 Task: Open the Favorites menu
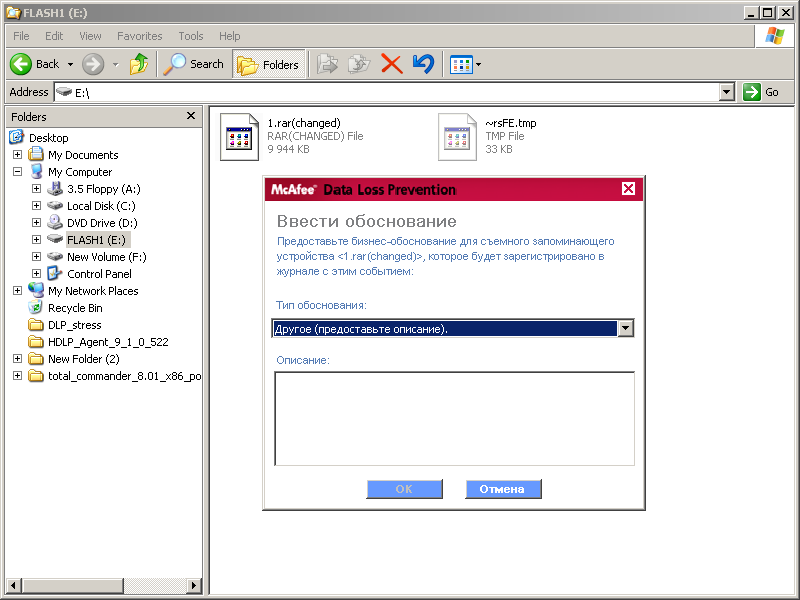pos(139,36)
